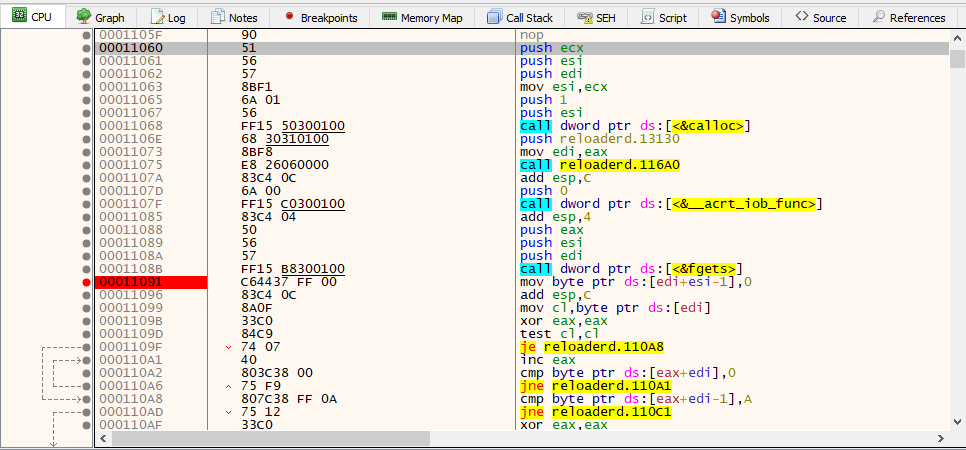Image resolution: width=966 pixels, height=450 pixels.
Task: Click the SEH tab icon
Action: [x=585, y=17]
